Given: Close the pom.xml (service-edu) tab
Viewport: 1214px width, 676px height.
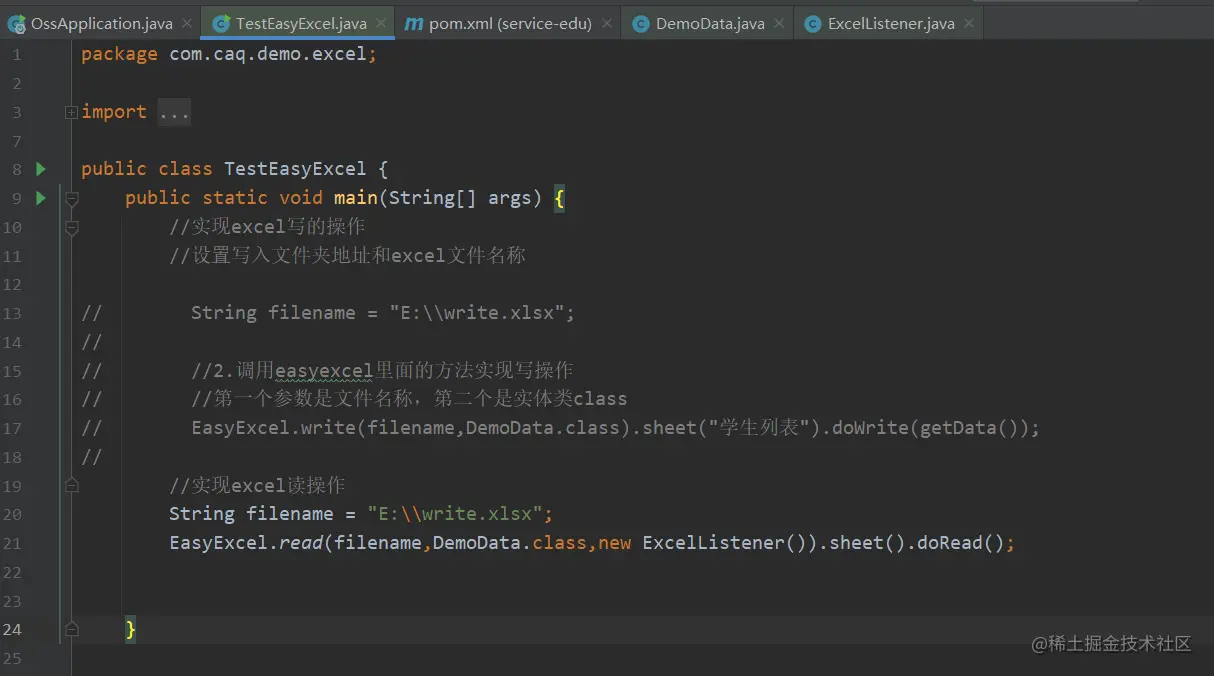Looking at the screenshot, I should pyautogui.click(x=606, y=23).
